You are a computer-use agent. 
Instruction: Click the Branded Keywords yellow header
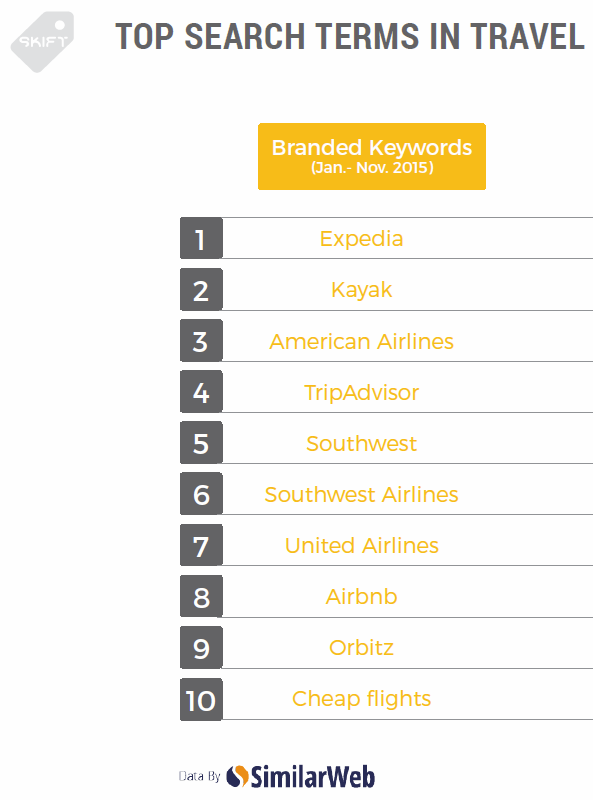click(x=372, y=156)
